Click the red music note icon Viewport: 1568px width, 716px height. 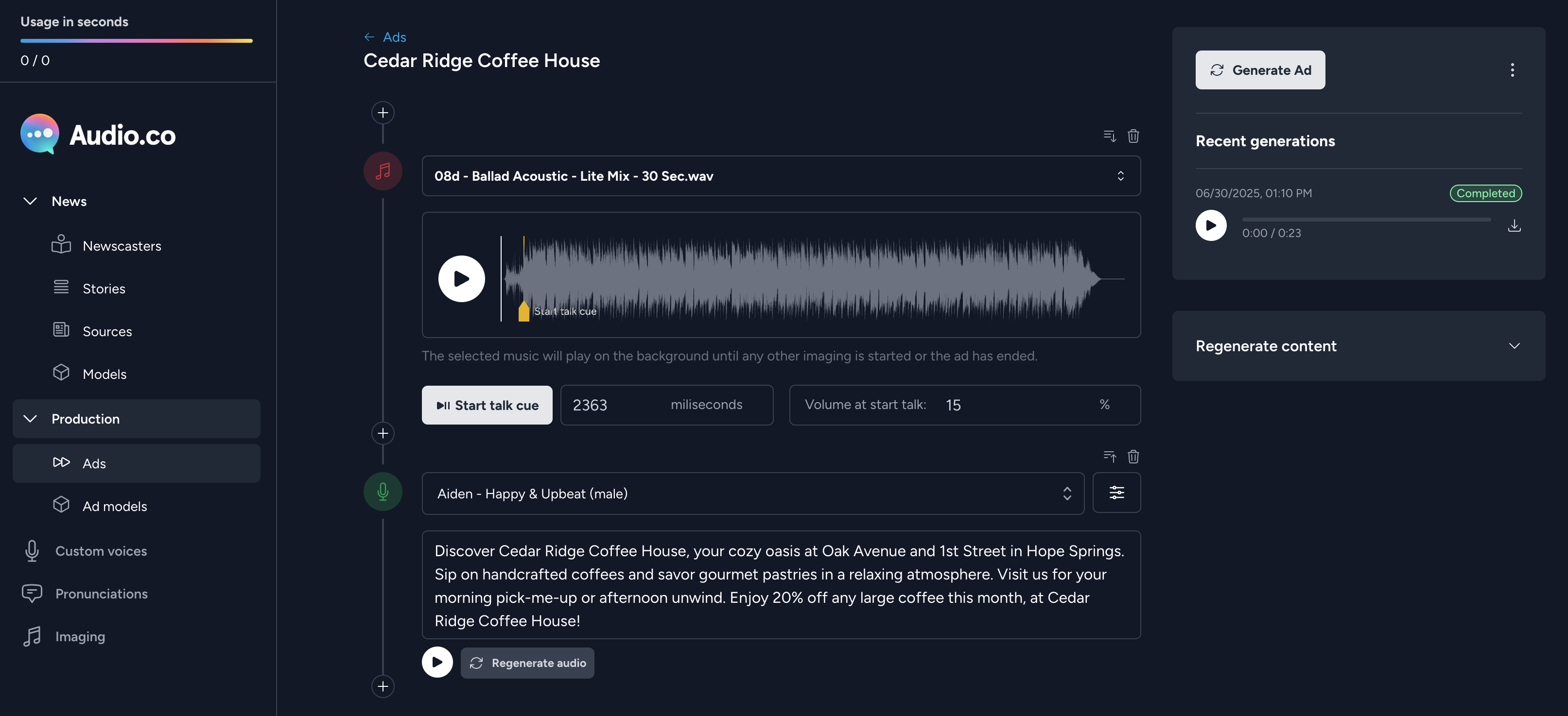coord(383,171)
